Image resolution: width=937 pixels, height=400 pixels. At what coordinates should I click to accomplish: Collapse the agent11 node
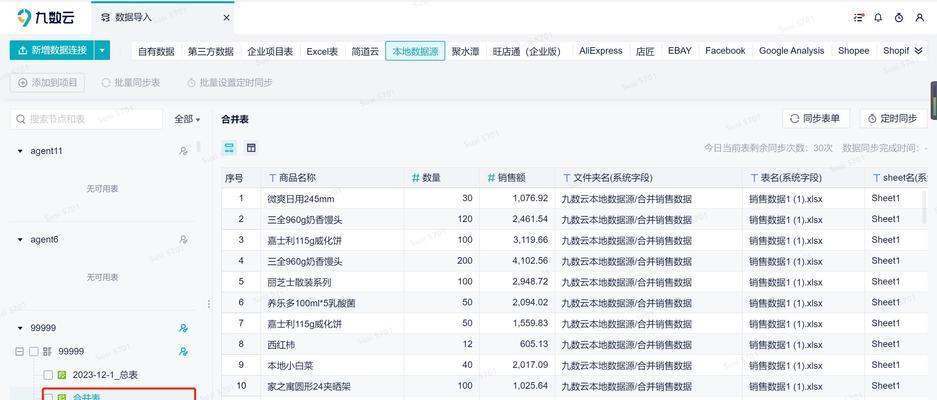pyautogui.click(x=20, y=151)
